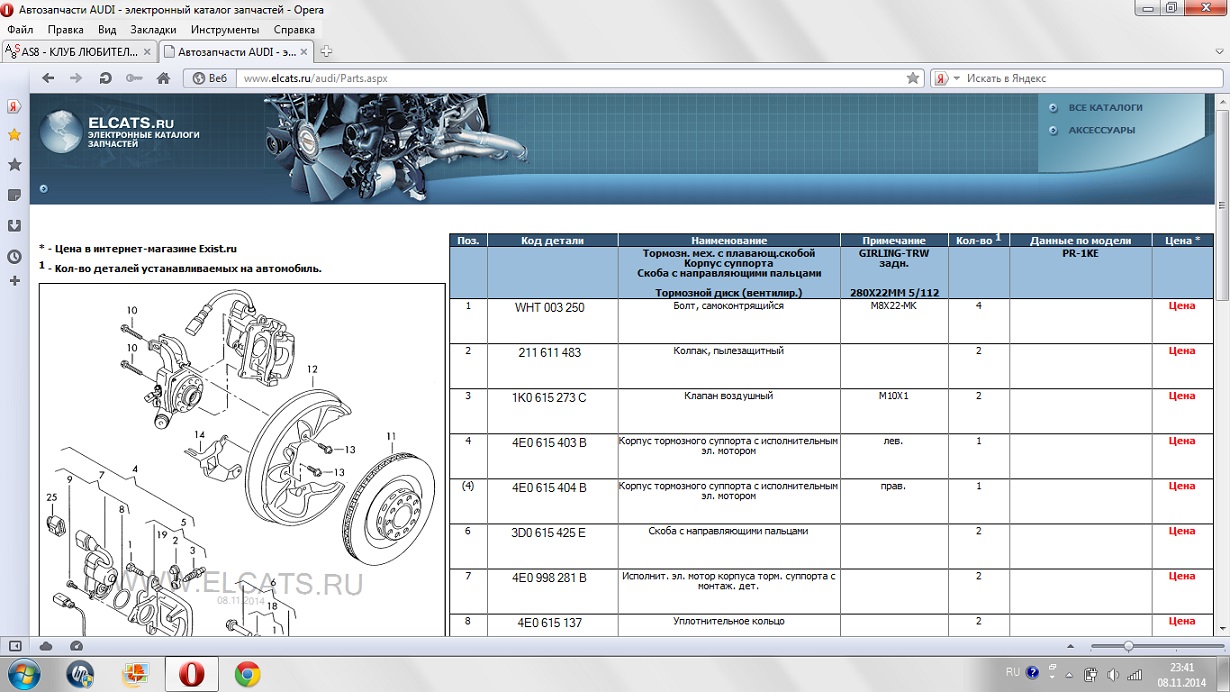Go to the Home page icon
Viewport: 1230px width, 692px height.
(x=163, y=78)
